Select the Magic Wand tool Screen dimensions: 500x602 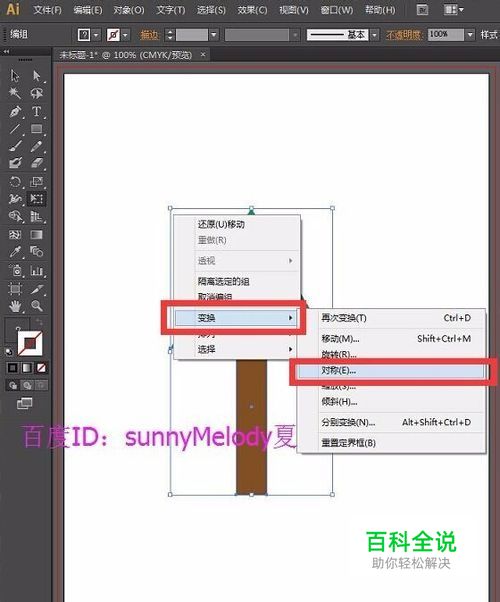pos(15,93)
